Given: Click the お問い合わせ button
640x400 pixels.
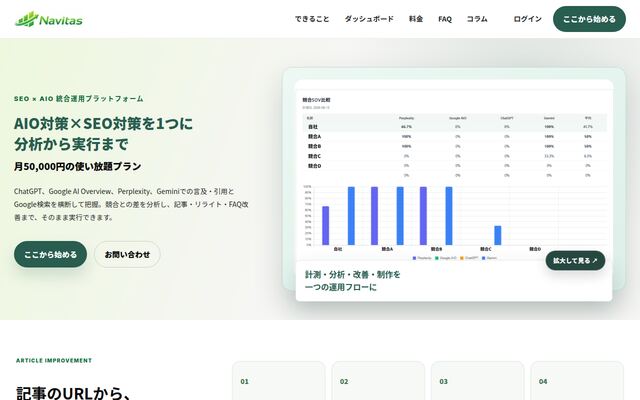Looking at the screenshot, I should [x=127, y=254].
